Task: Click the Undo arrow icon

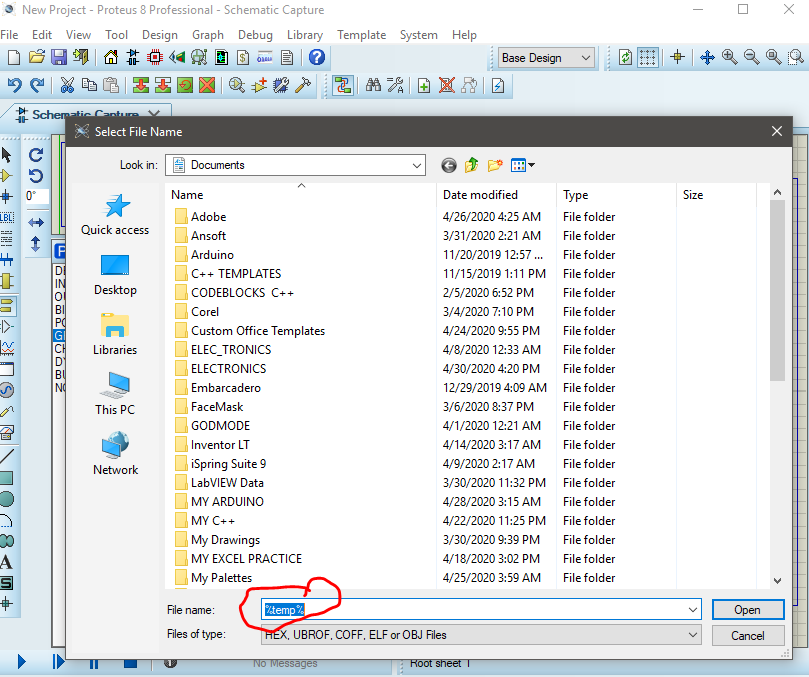Action: click(14, 85)
